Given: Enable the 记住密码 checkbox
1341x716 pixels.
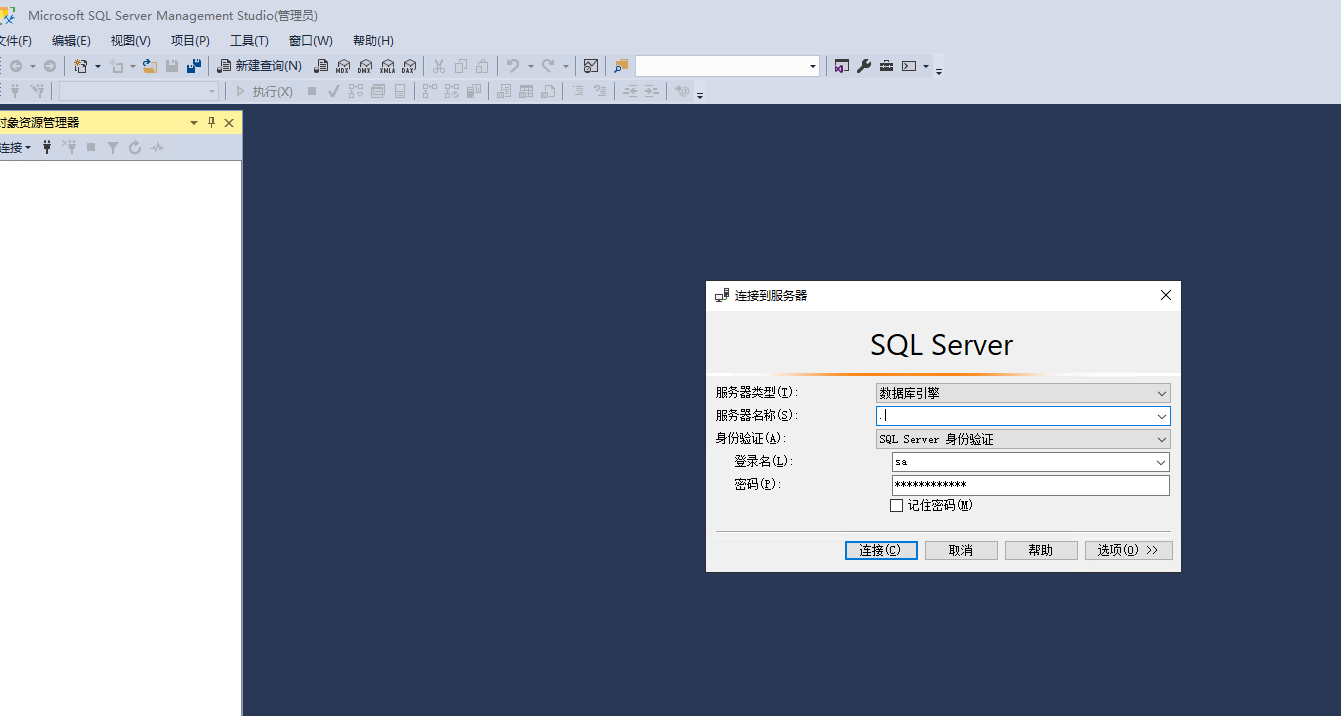Looking at the screenshot, I should point(896,506).
